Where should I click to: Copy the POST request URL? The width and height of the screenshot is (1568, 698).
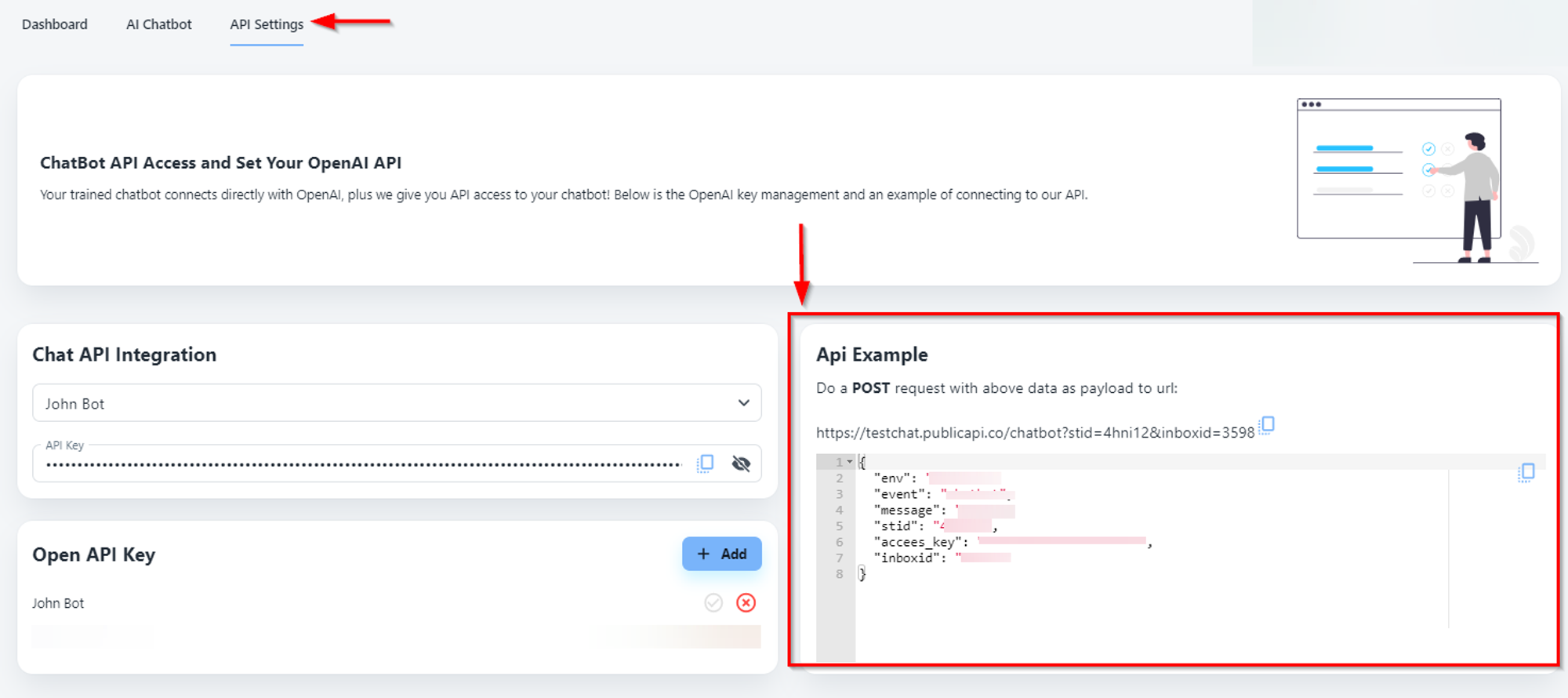(x=1267, y=425)
